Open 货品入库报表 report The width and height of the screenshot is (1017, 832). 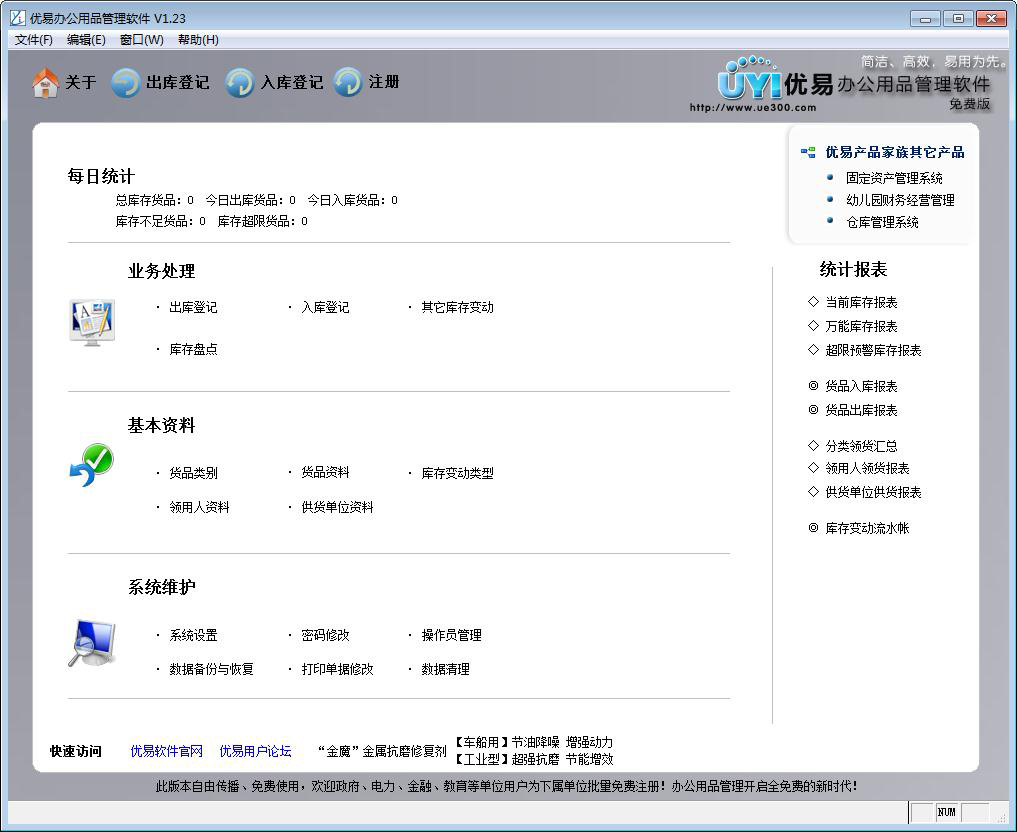coord(861,386)
